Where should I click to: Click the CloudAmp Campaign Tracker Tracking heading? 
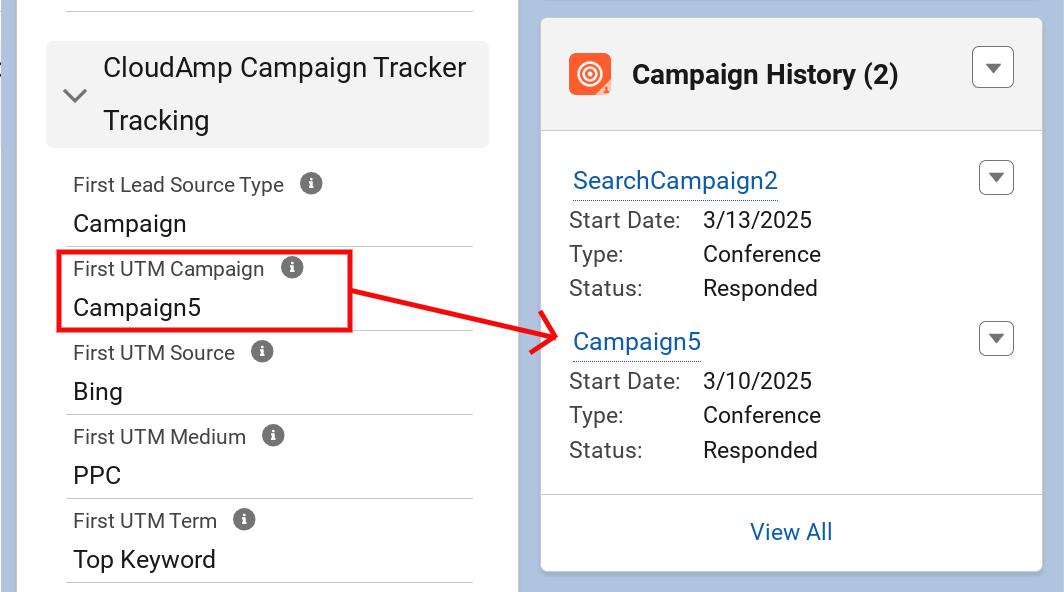[x=284, y=94]
